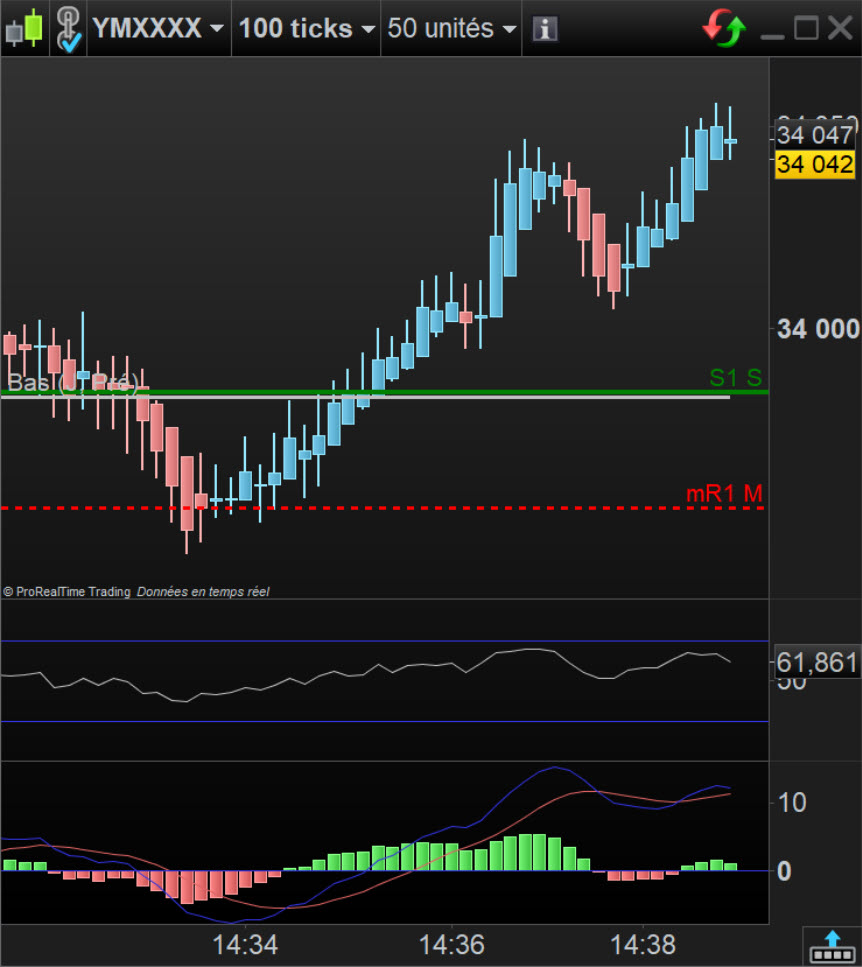
Task: Click the Bas (J. Pré.) line label
Action: click(x=72, y=383)
